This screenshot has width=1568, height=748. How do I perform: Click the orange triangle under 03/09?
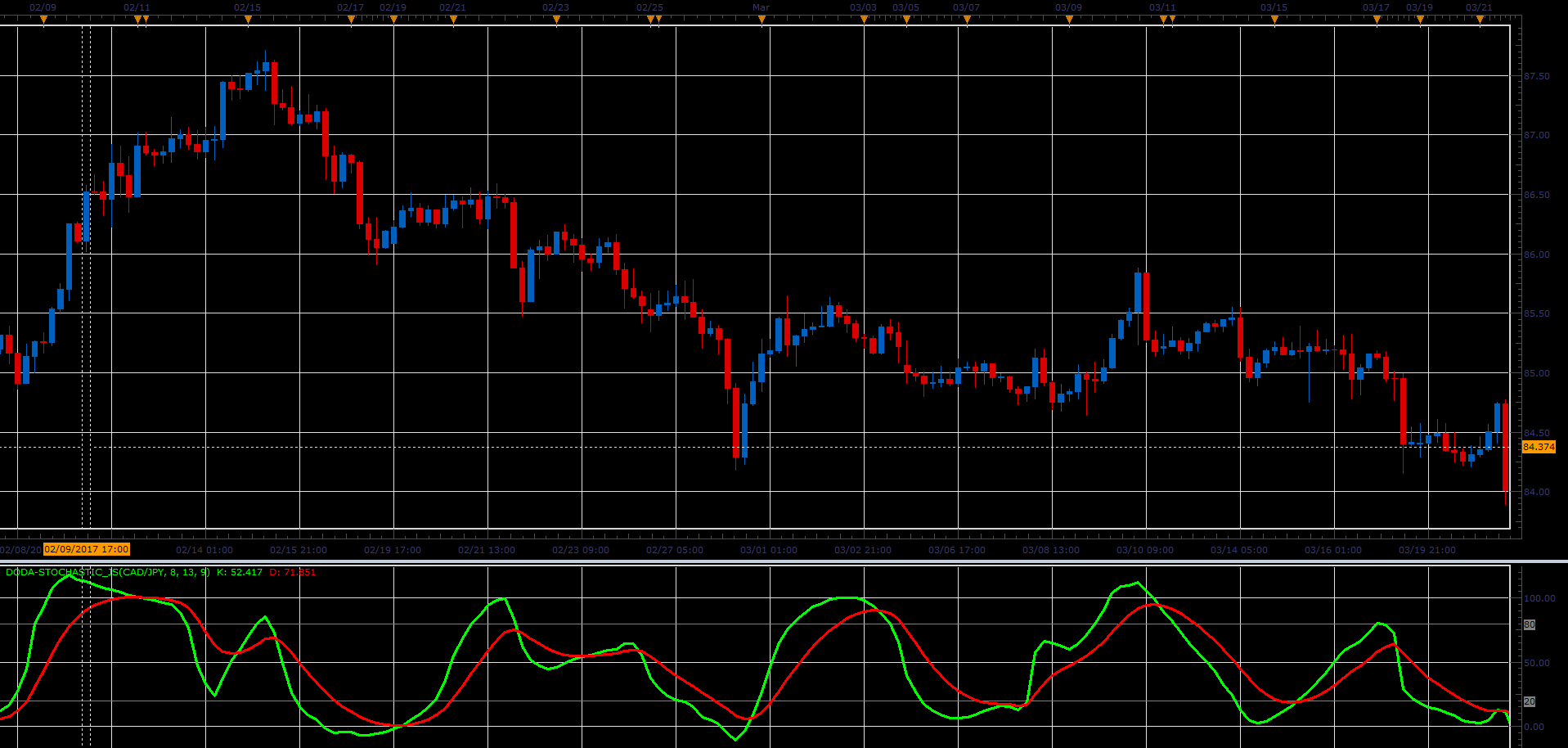click(x=1069, y=20)
